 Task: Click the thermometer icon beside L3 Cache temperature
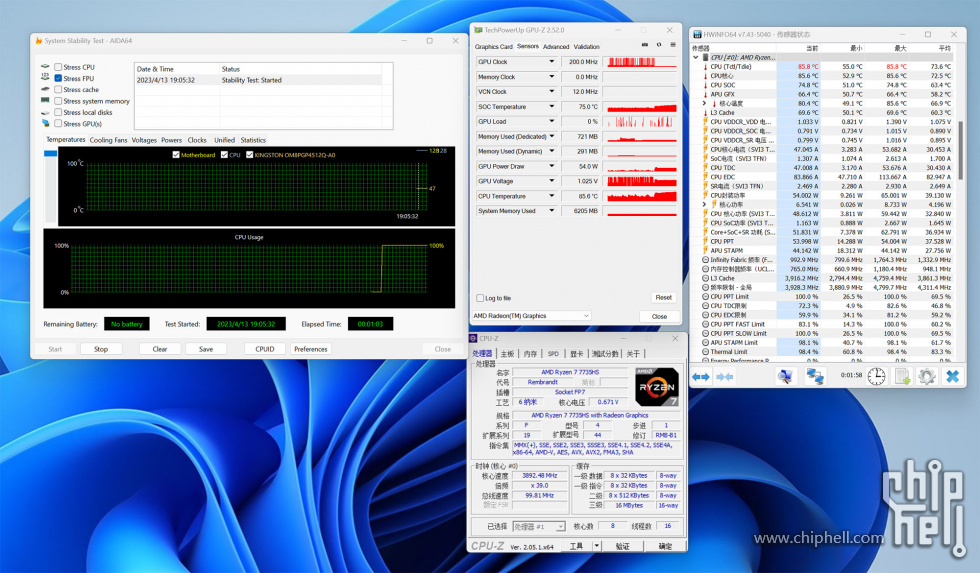[706, 112]
